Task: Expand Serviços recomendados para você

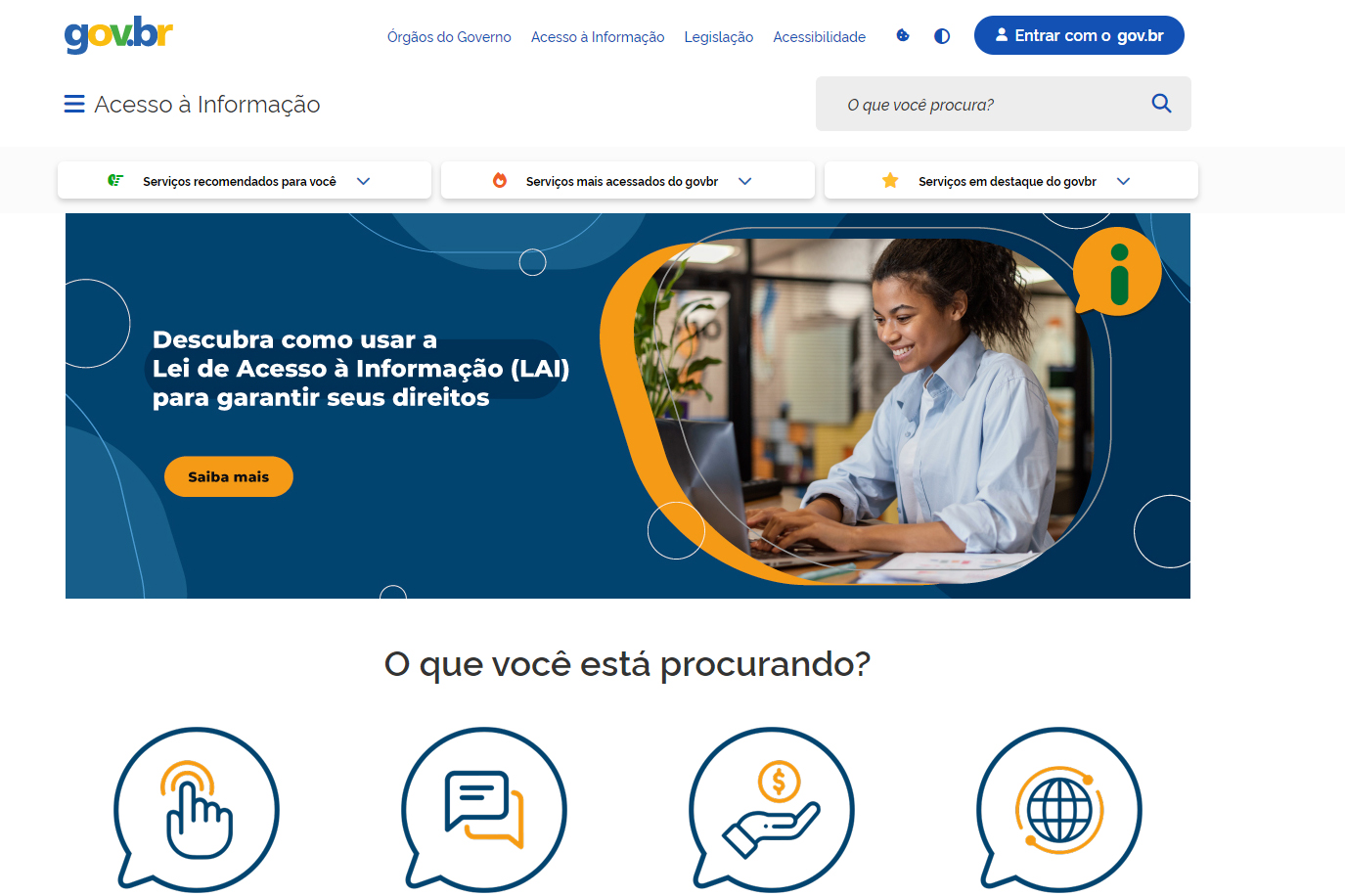Action: (x=245, y=181)
